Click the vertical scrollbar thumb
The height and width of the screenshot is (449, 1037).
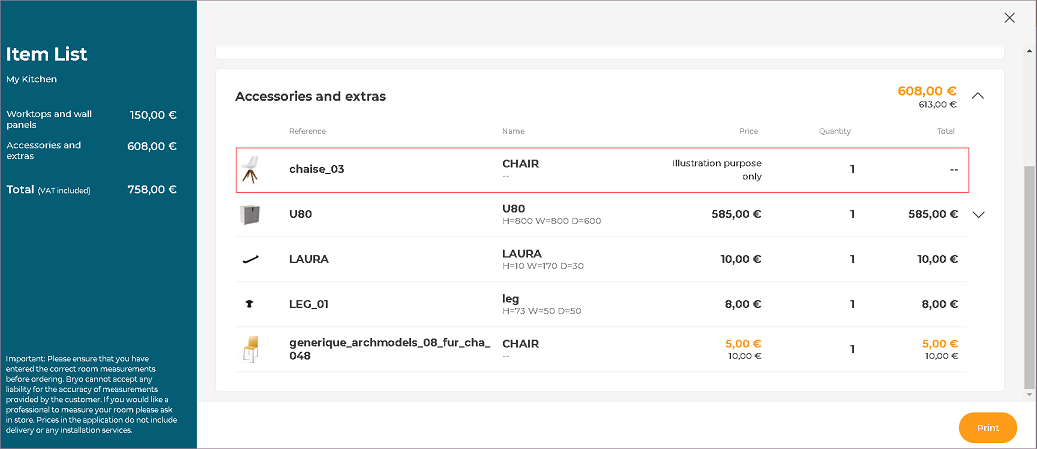click(1030, 275)
